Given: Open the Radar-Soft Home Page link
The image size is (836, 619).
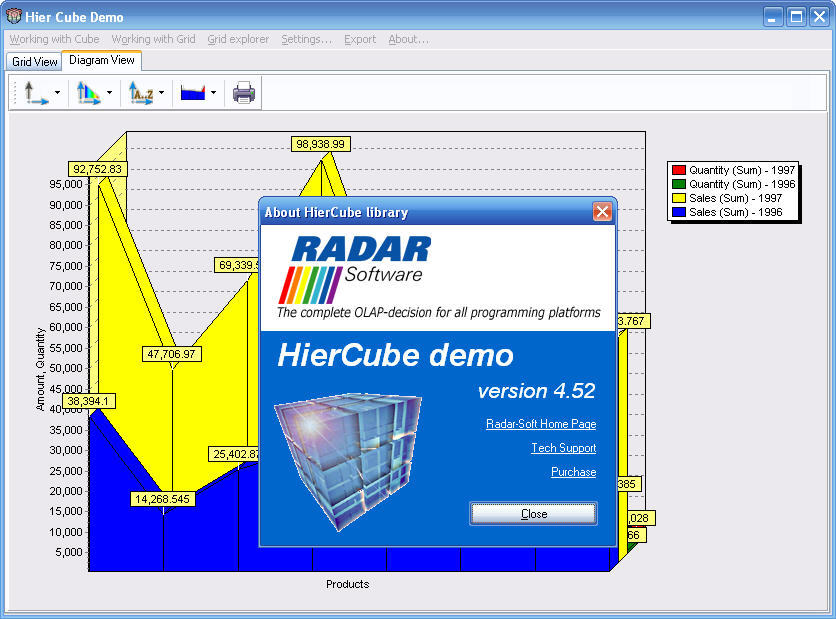Looking at the screenshot, I should pyautogui.click(x=540, y=424).
